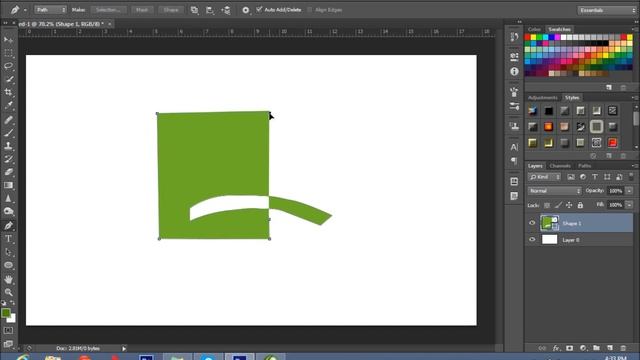Open the Info panel icon

coord(514,71)
